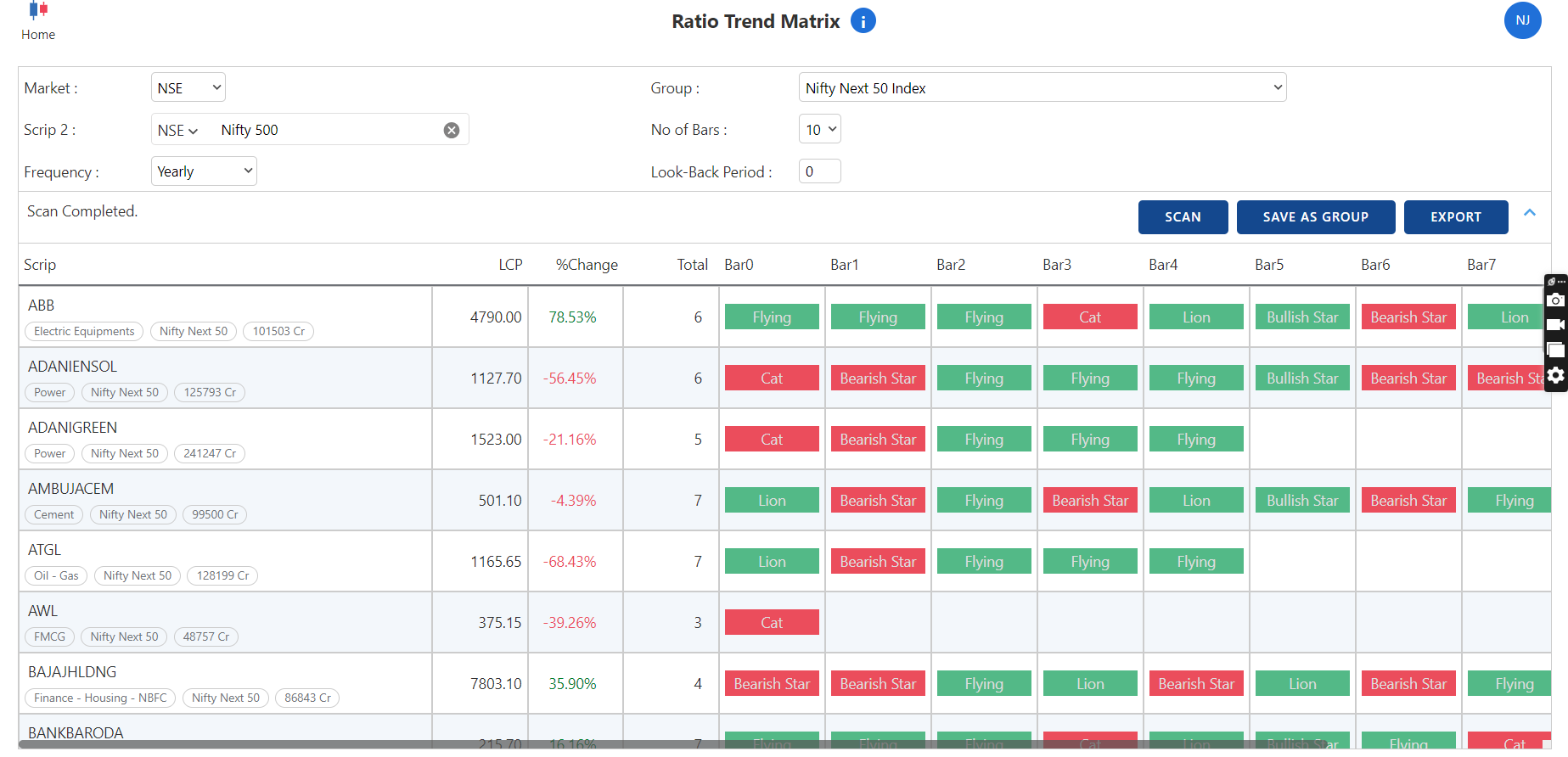Open capture tool logo icon in overlay

[x=1553, y=282]
